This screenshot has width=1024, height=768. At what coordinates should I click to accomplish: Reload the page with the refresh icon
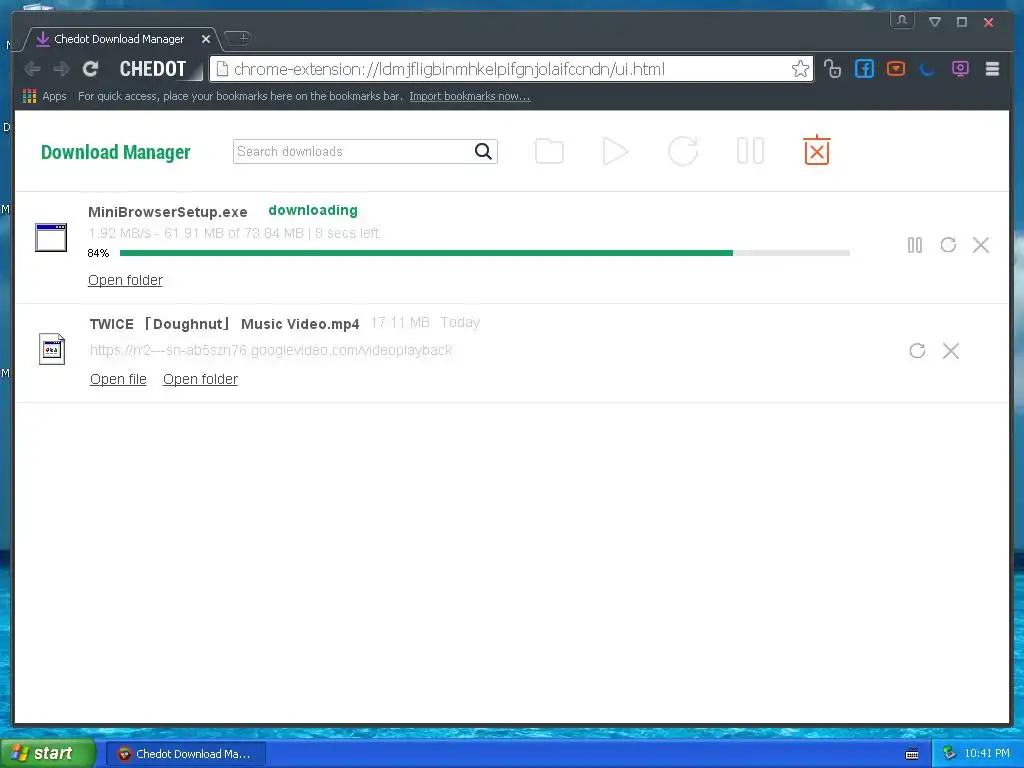tap(91, 69)
